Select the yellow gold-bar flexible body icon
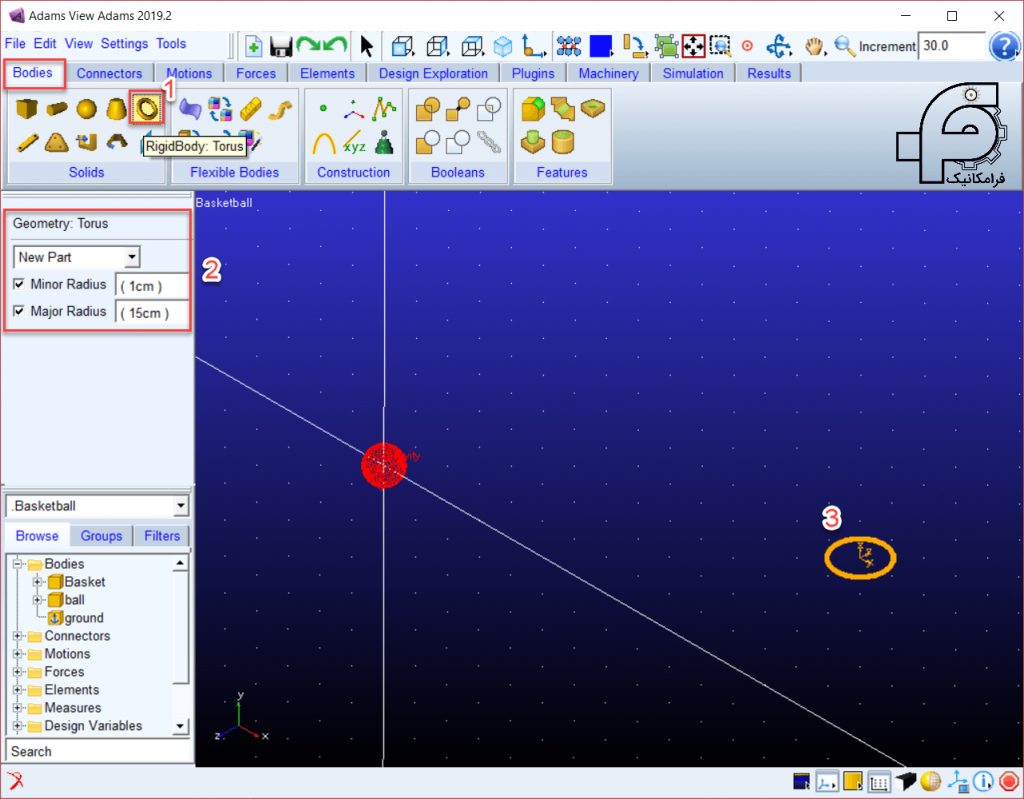 point(250,108)
